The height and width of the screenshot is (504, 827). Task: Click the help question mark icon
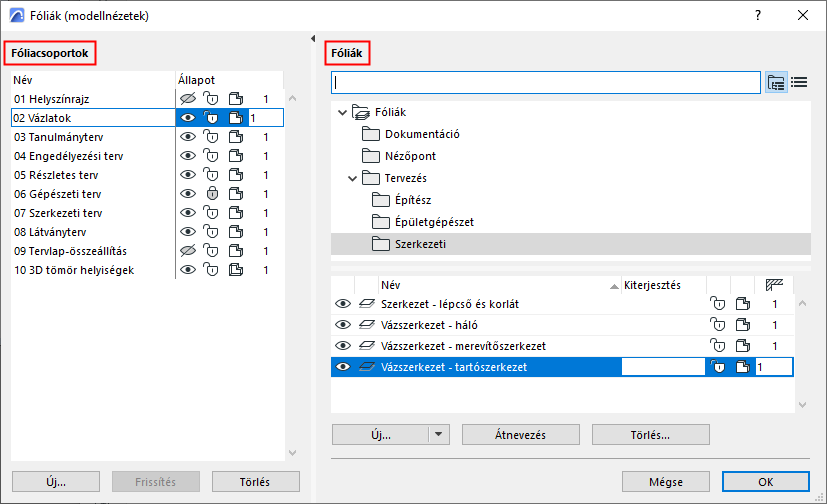[757, 15]
